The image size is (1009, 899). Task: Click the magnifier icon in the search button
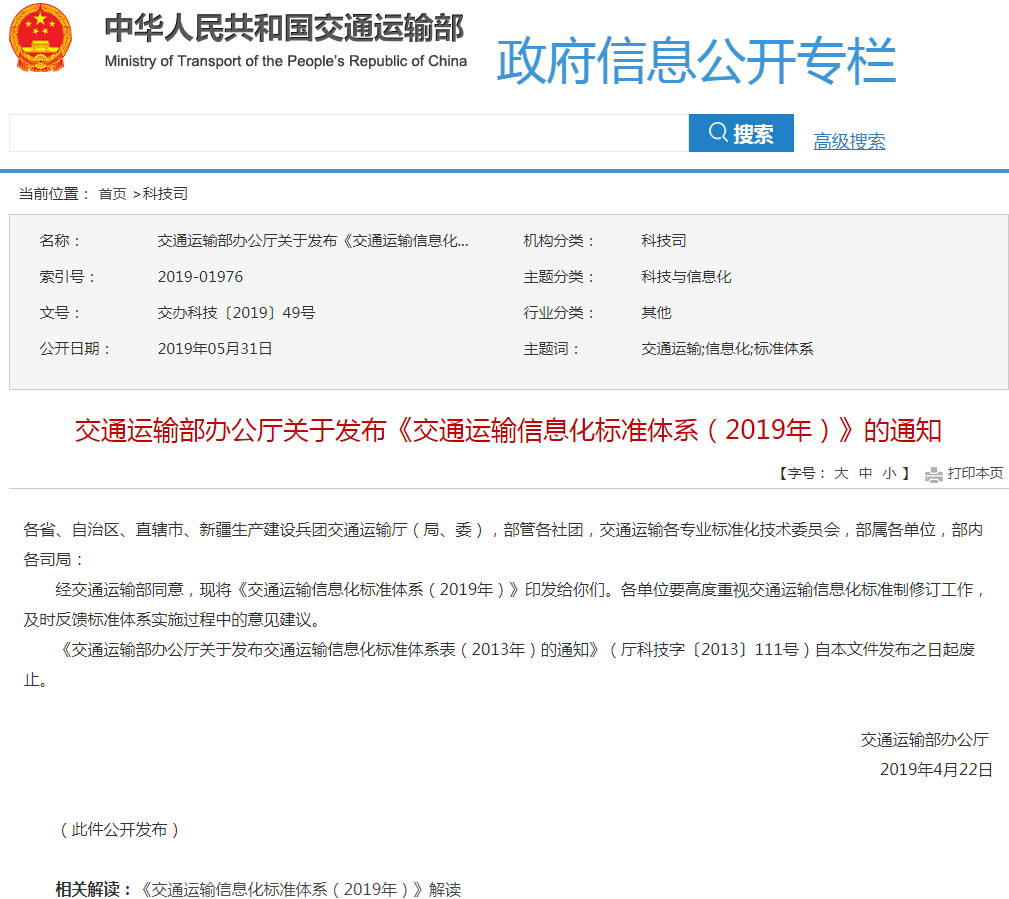point(718,133)
